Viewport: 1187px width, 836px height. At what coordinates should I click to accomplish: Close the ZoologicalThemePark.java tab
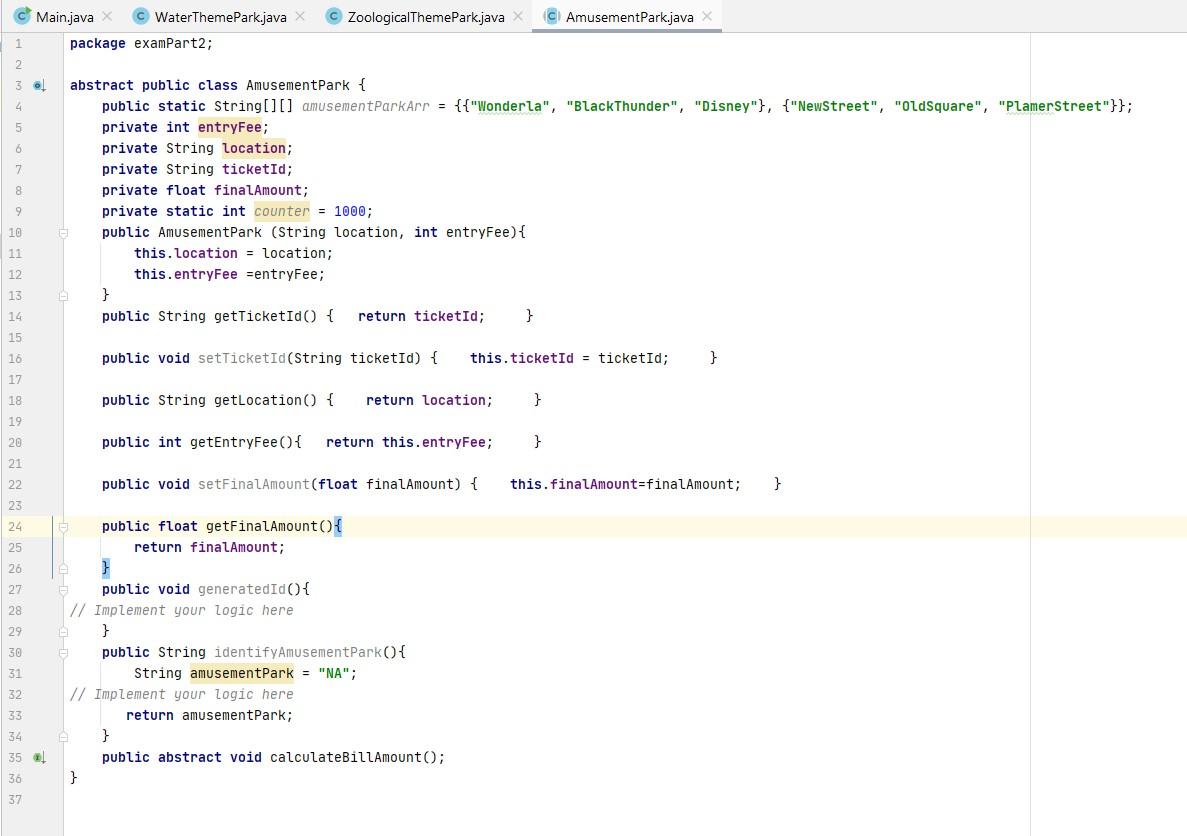coord(518,16)
